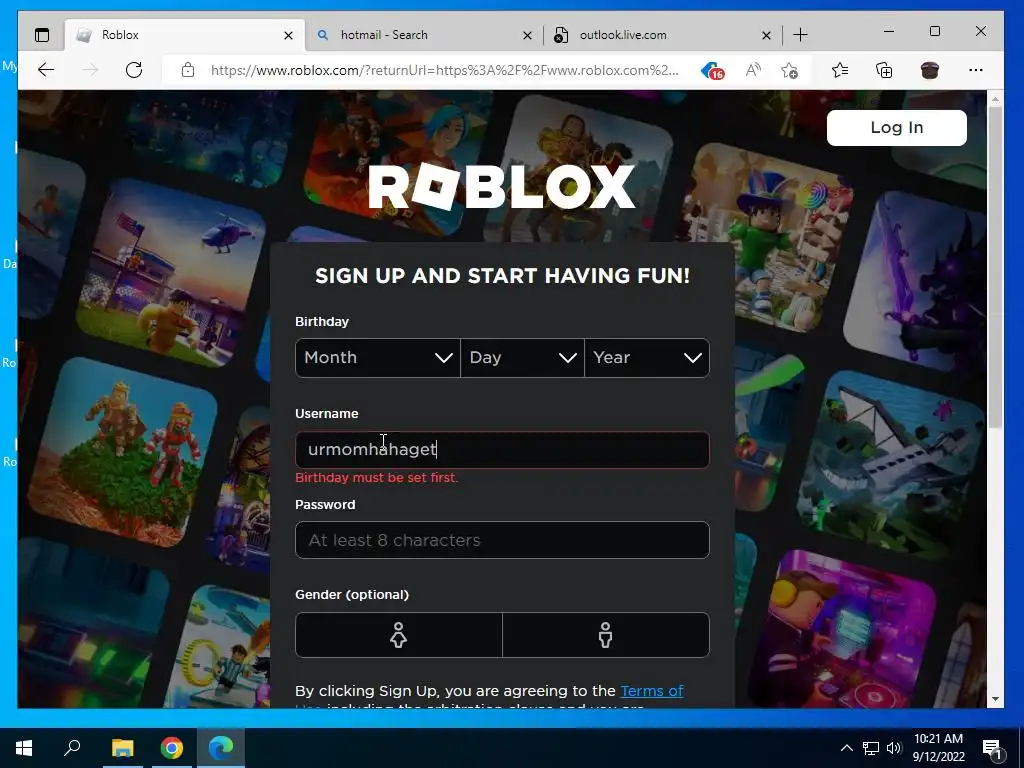1024x768 pixels.
Task: Open the Terms of Use link
Action: coord(651,691)
